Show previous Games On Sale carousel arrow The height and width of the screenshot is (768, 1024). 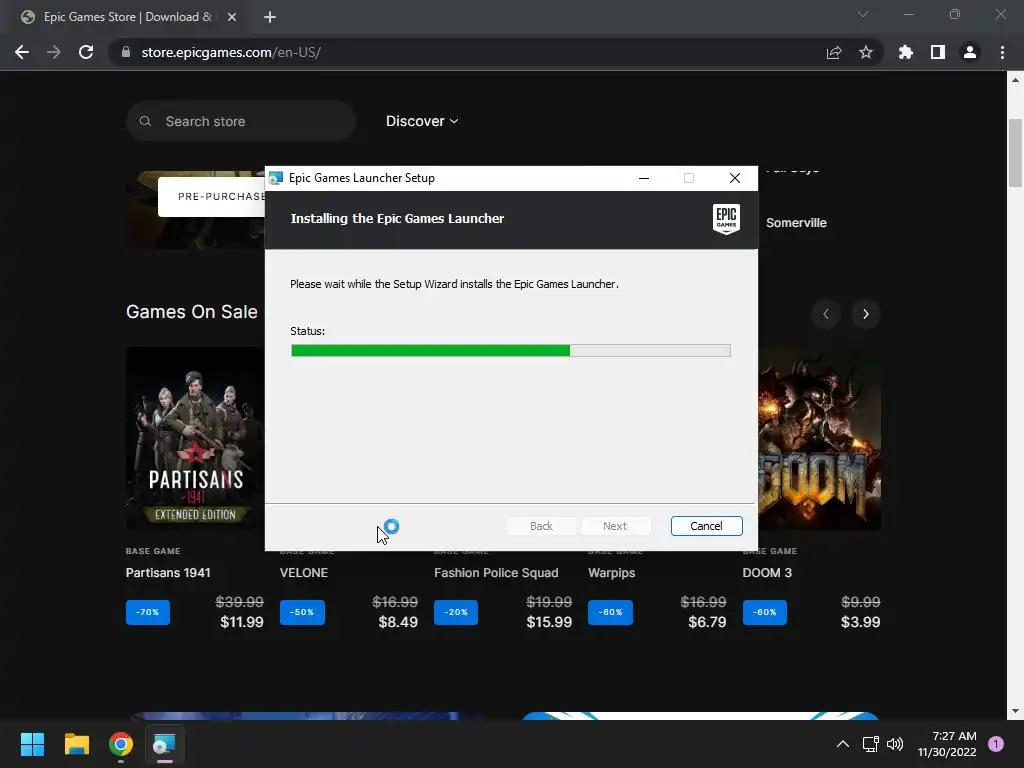coord(825,314)
